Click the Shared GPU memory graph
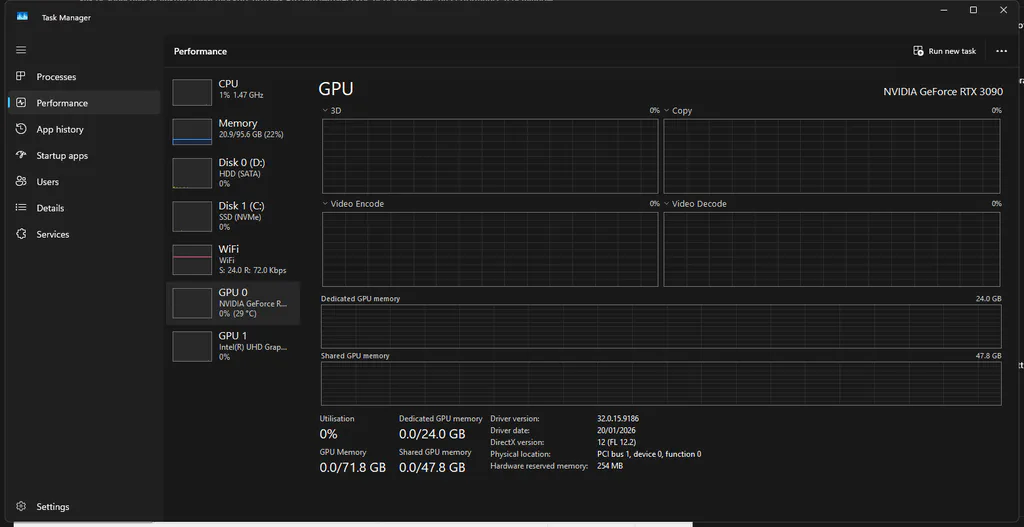Screen dimensions: 1024x527 [661, 383]
